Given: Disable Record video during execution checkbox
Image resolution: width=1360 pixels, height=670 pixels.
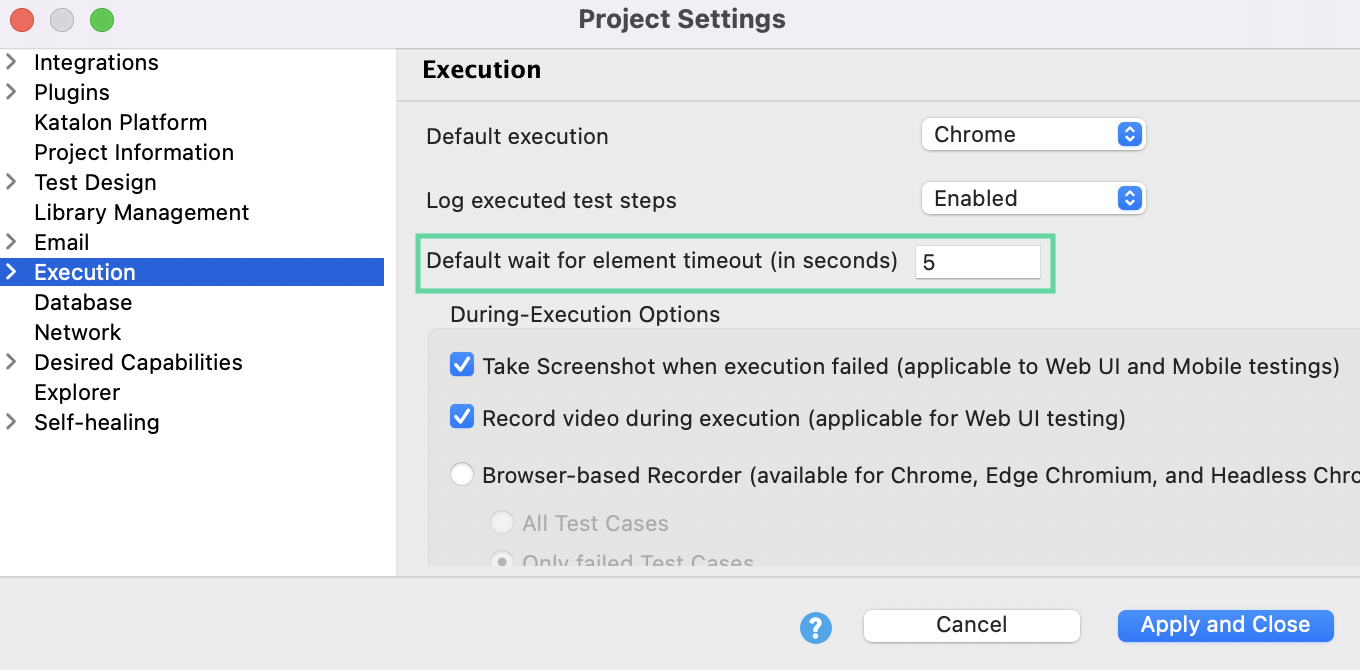Looking at the screenshot, I should coord(462,417).
